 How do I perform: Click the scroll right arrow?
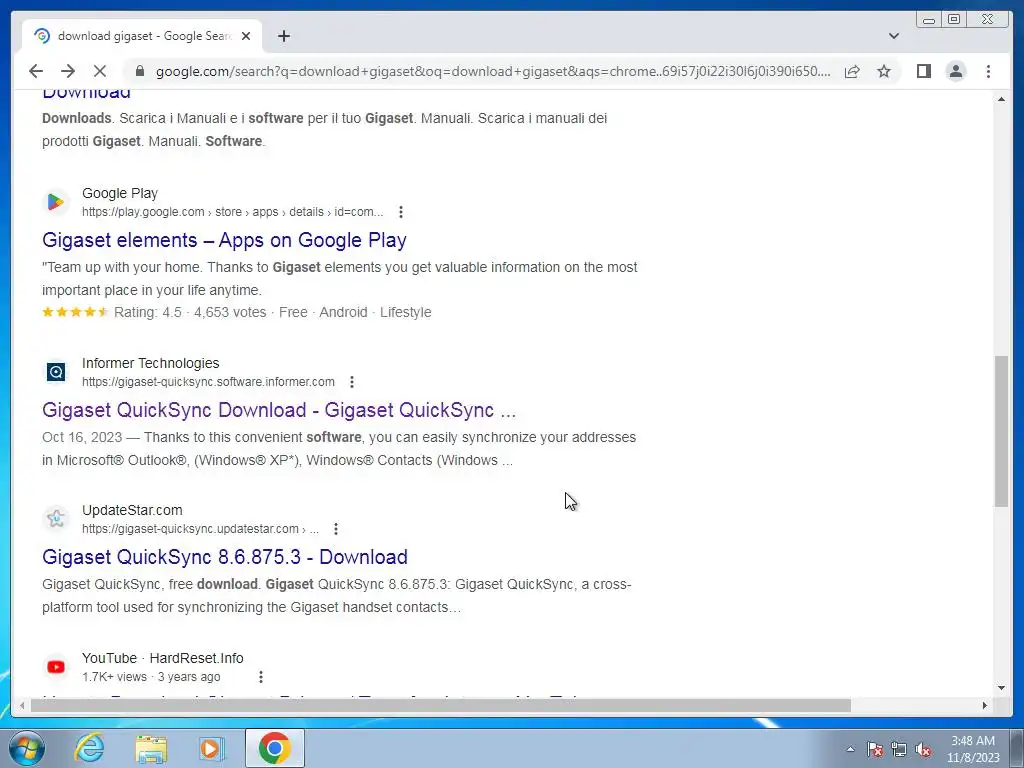click(985, 705)
